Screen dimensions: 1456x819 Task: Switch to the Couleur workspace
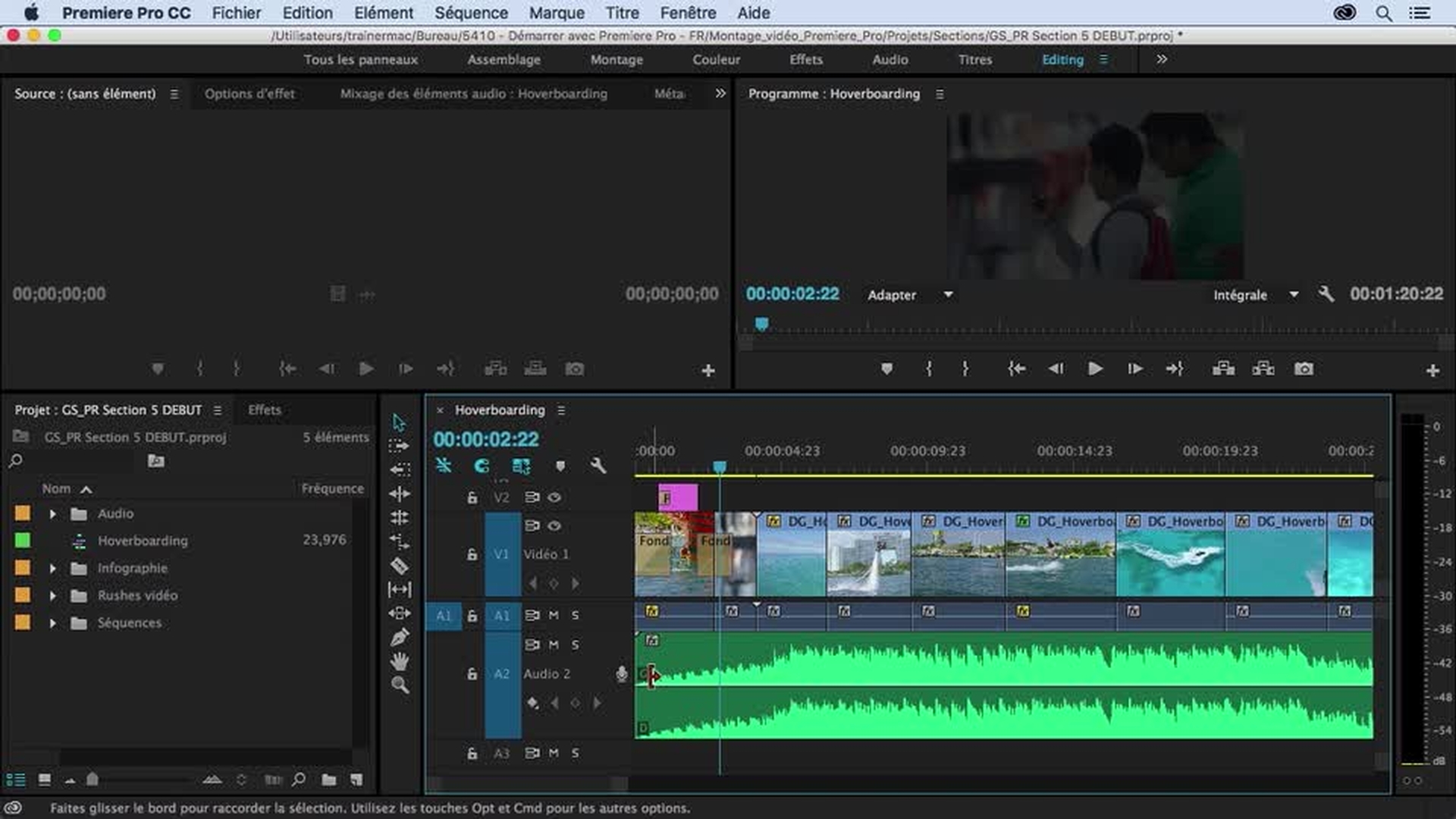point(715,59)
